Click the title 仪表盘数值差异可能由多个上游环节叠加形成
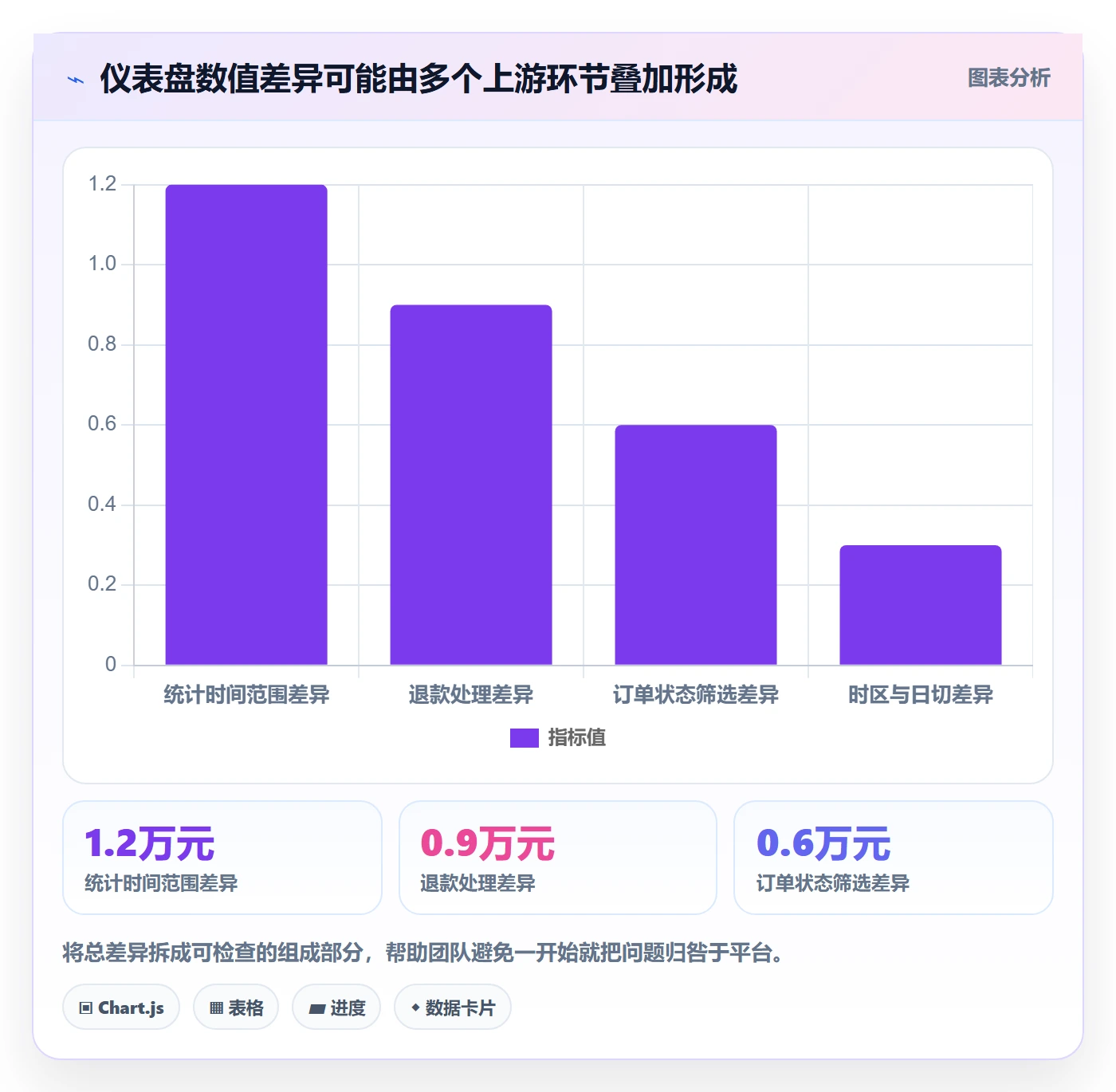The image size is (1116, 1092). [x=418, y=79]
